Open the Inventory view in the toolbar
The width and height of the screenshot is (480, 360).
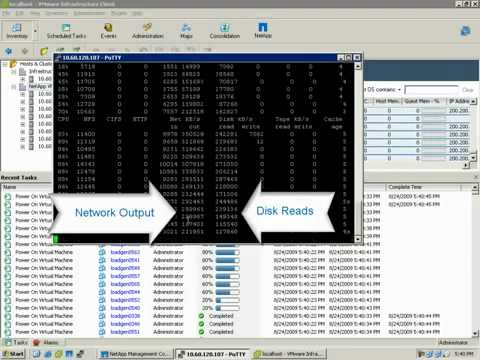(17, 31)
